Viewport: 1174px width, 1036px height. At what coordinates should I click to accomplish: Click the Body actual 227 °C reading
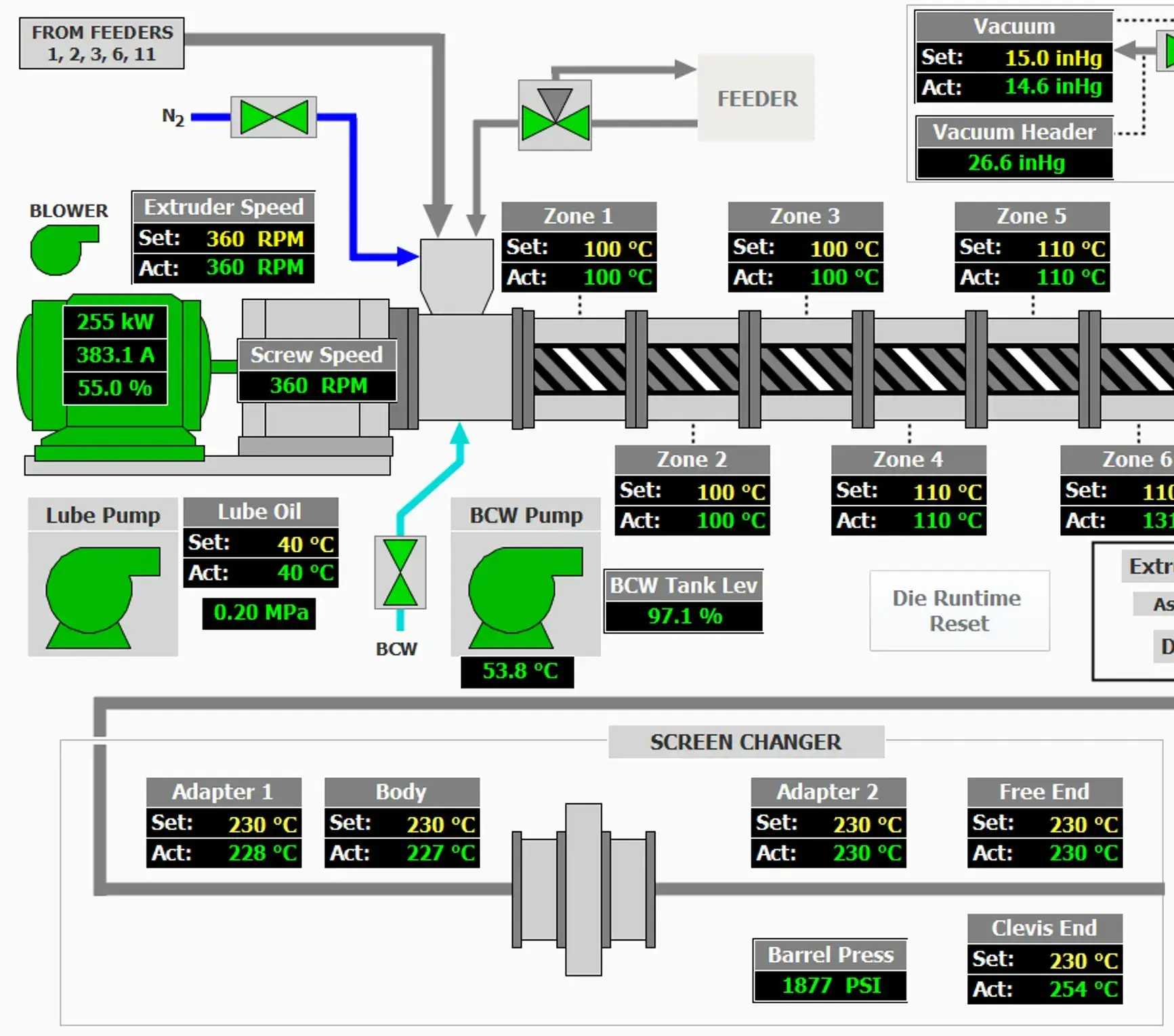[x=402, y=853]
